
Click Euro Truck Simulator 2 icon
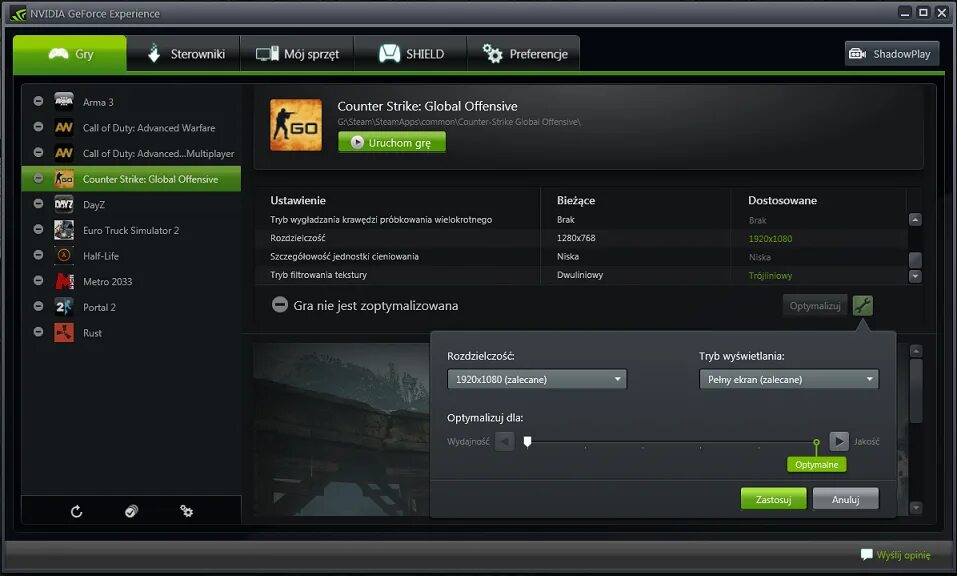tap(63, 229)
